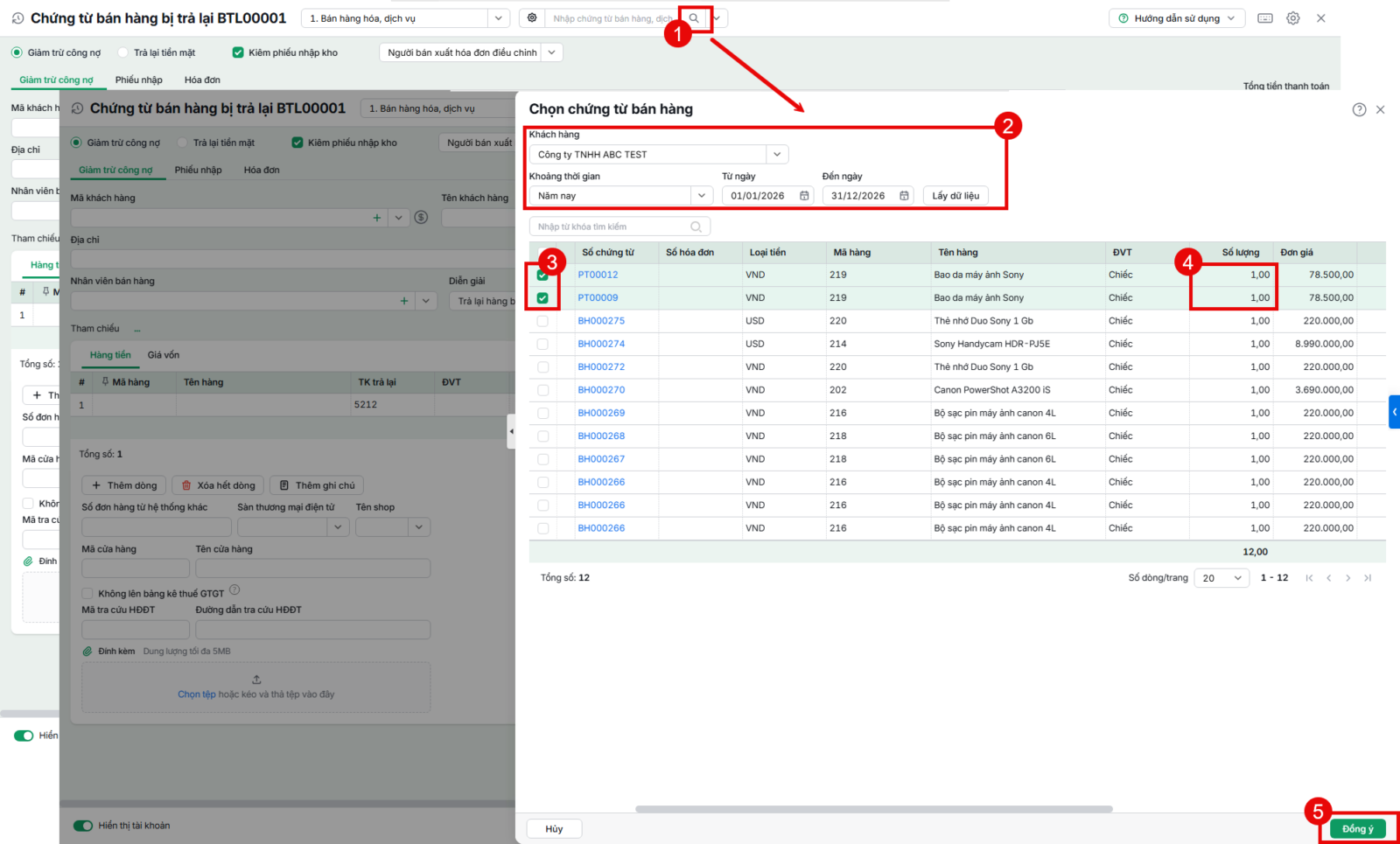Click the plus icon in the Nhân viên bán hàng field
The image size is (1400, 844).
coord(404,301)
